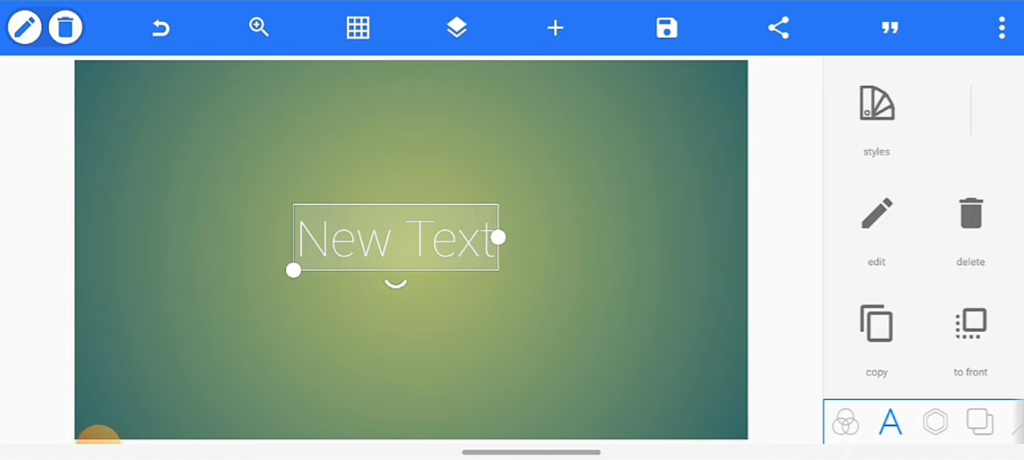Viewport: 1024px width, 460px height.
Task: Share the design via share icon
Action: (x=778, y=28)
